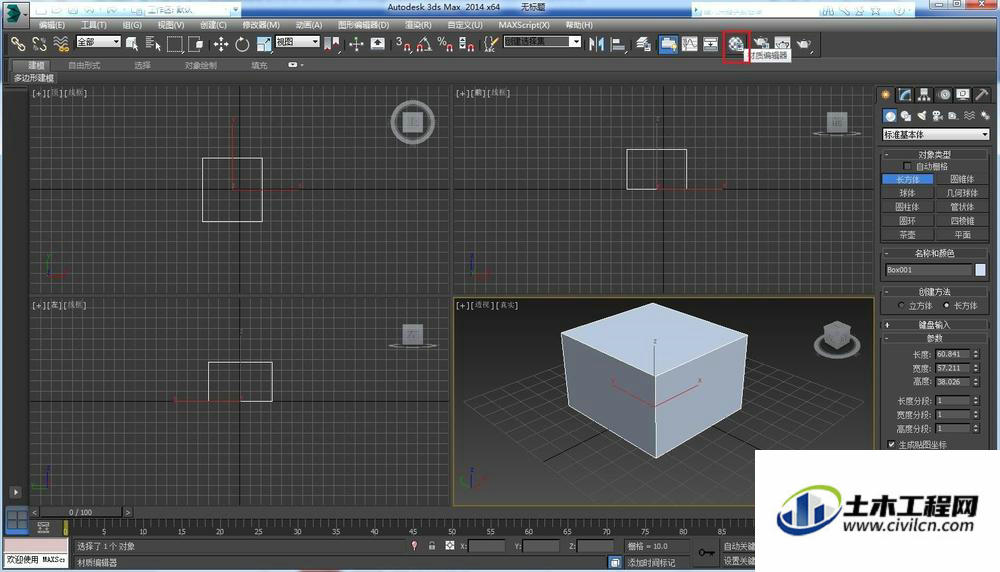Open the Schematic View icon
This screenshot has width=1000, height=572.
(710, 44)
